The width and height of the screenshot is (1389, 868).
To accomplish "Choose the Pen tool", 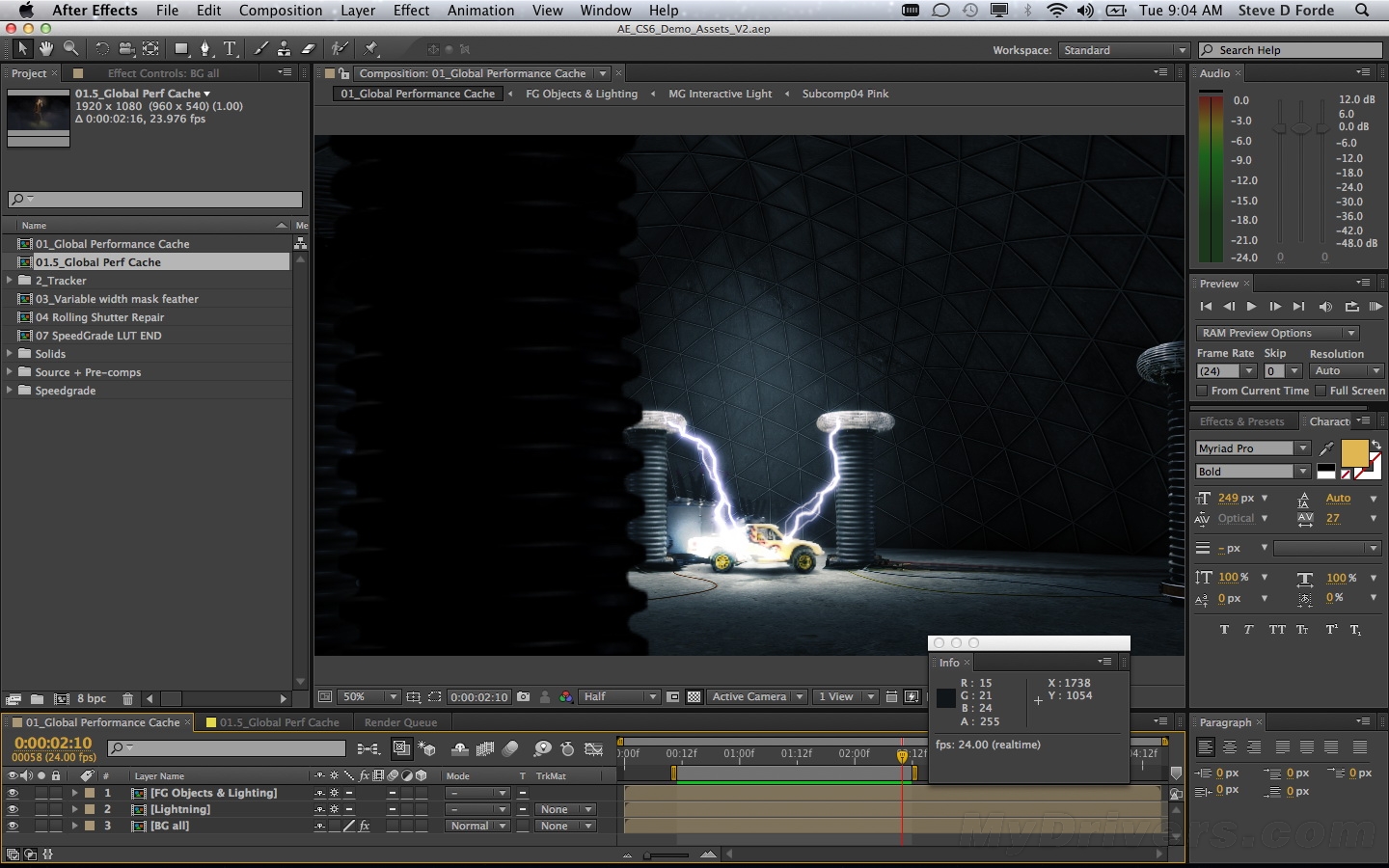I will 204,49.
